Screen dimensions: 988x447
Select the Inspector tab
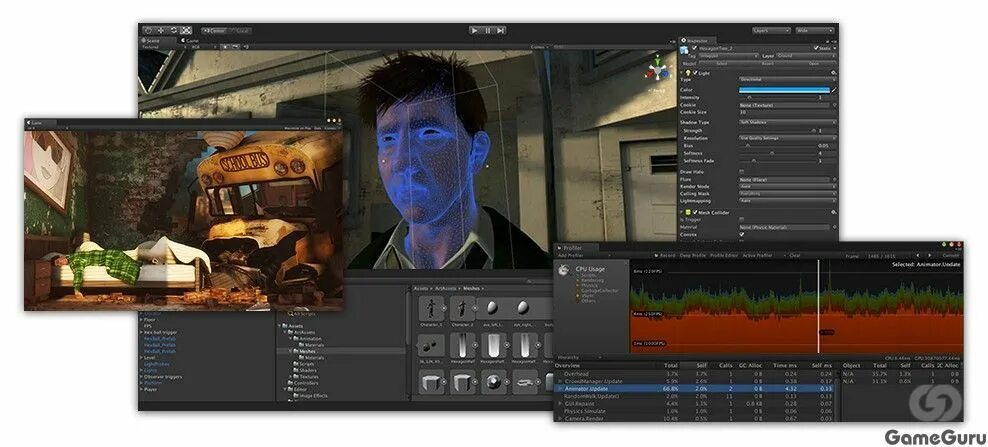[x=700, y=40]
